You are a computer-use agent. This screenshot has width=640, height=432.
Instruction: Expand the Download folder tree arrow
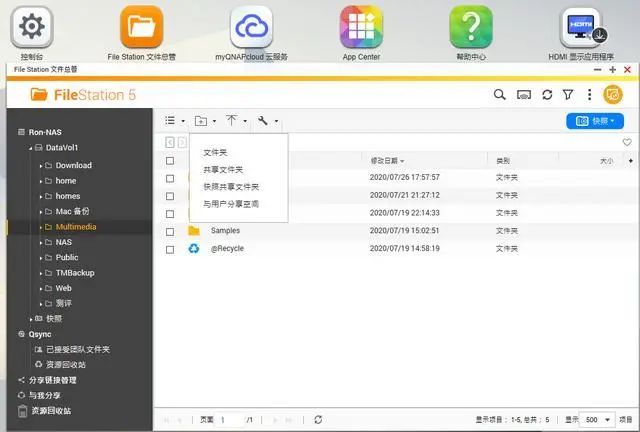41,166
